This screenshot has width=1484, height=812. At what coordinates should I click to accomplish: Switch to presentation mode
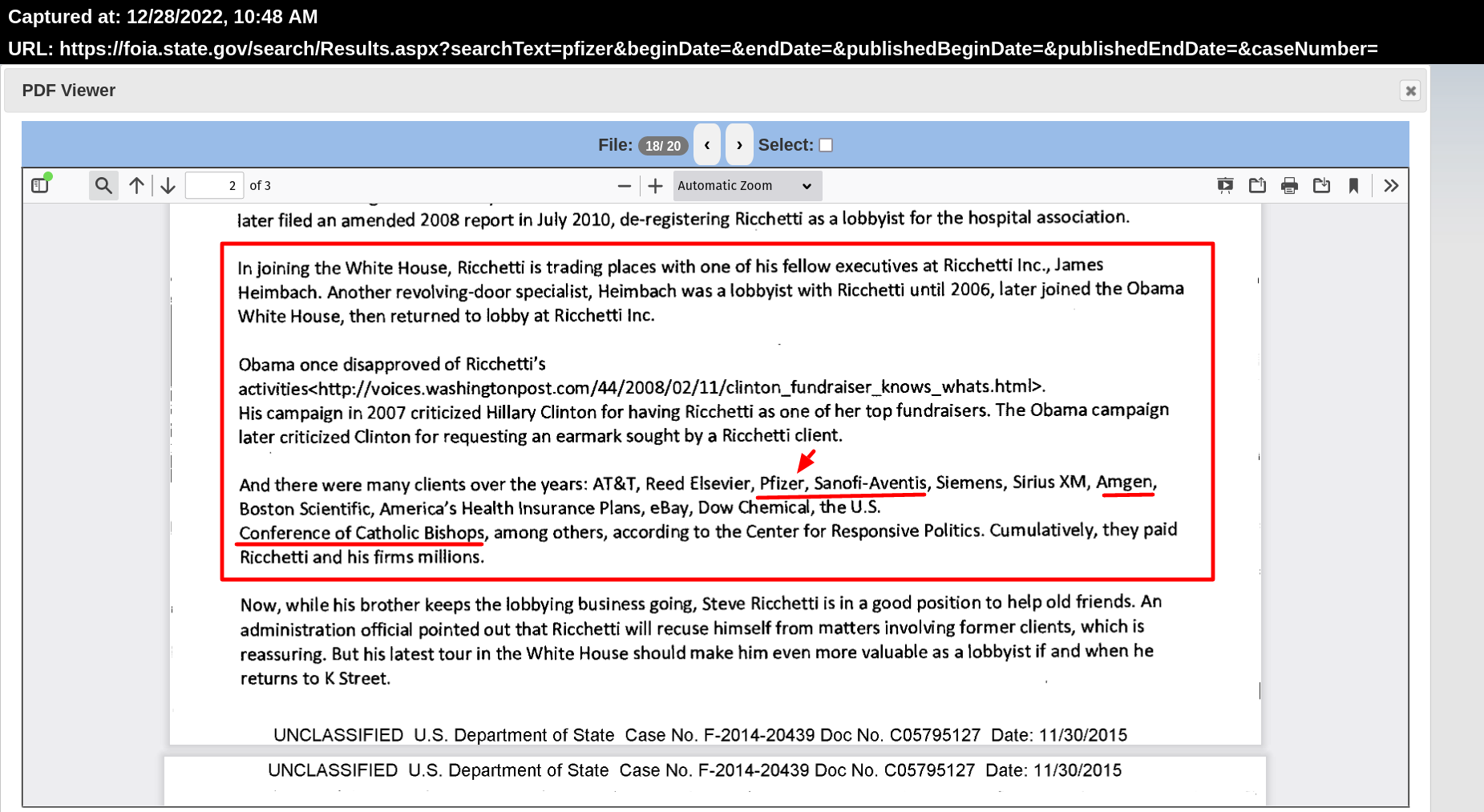click(x=1225, y=185)
